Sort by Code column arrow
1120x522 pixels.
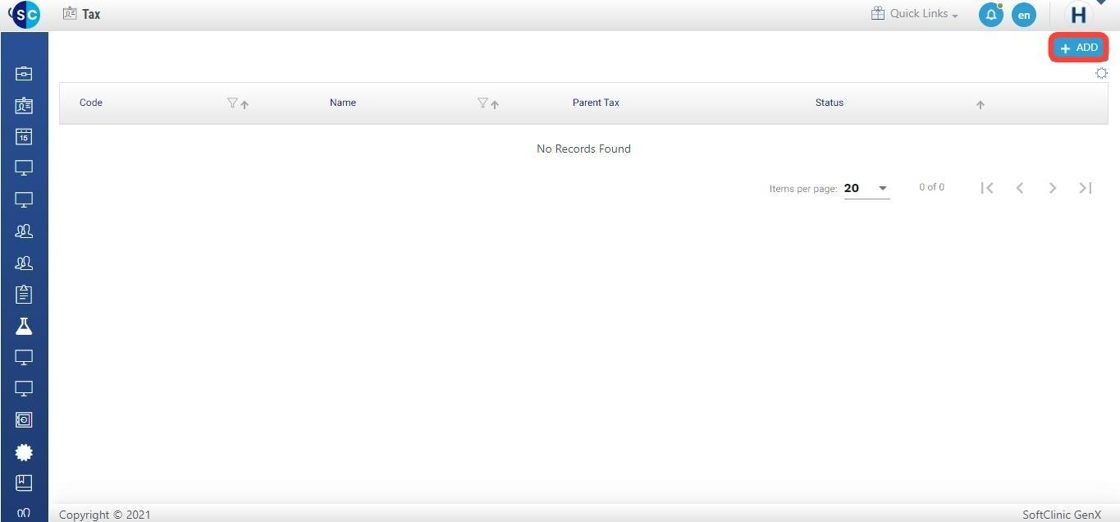[245, 104]
